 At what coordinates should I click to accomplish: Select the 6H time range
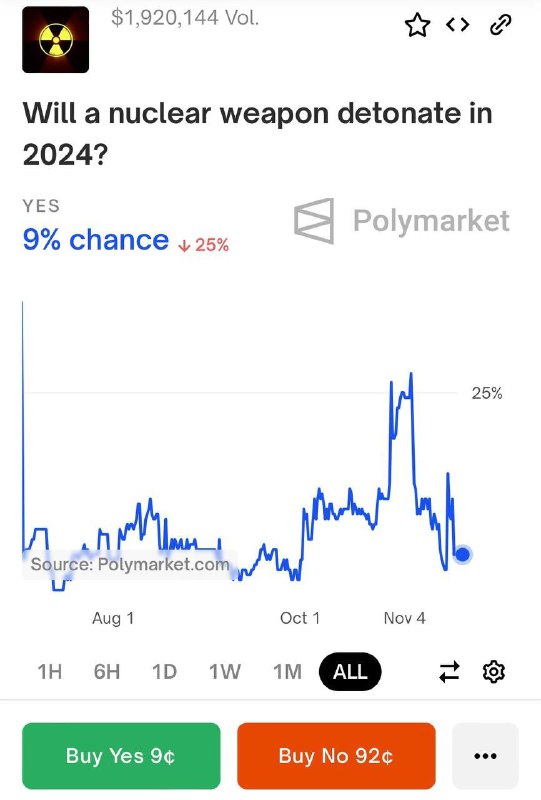(107, 671)
